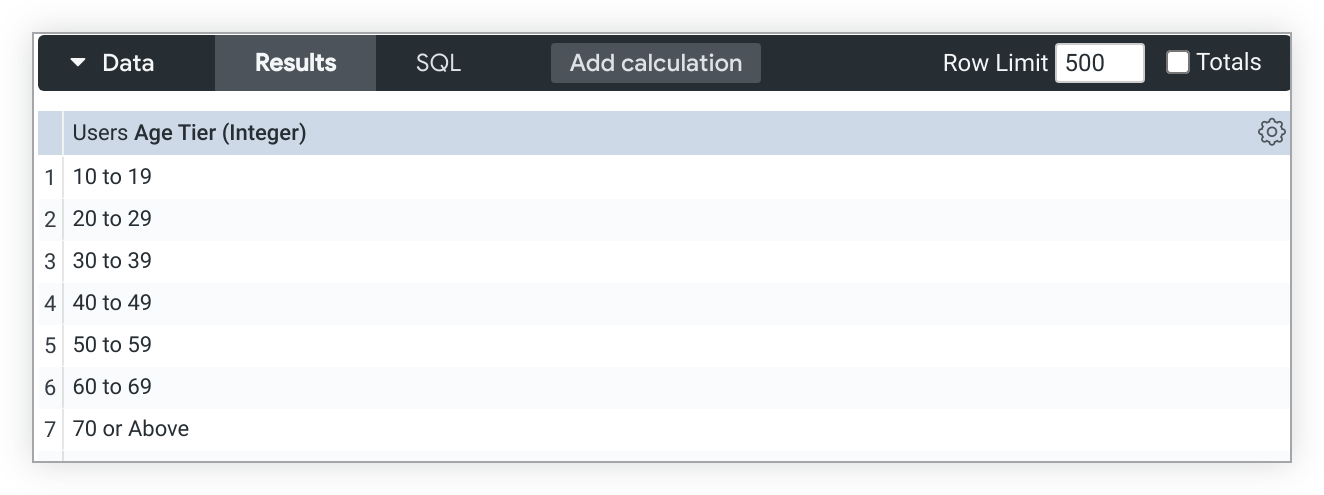Switch to the Results tab
The height and width of the screenshot is (495, 1324).
tap(295, 63)
